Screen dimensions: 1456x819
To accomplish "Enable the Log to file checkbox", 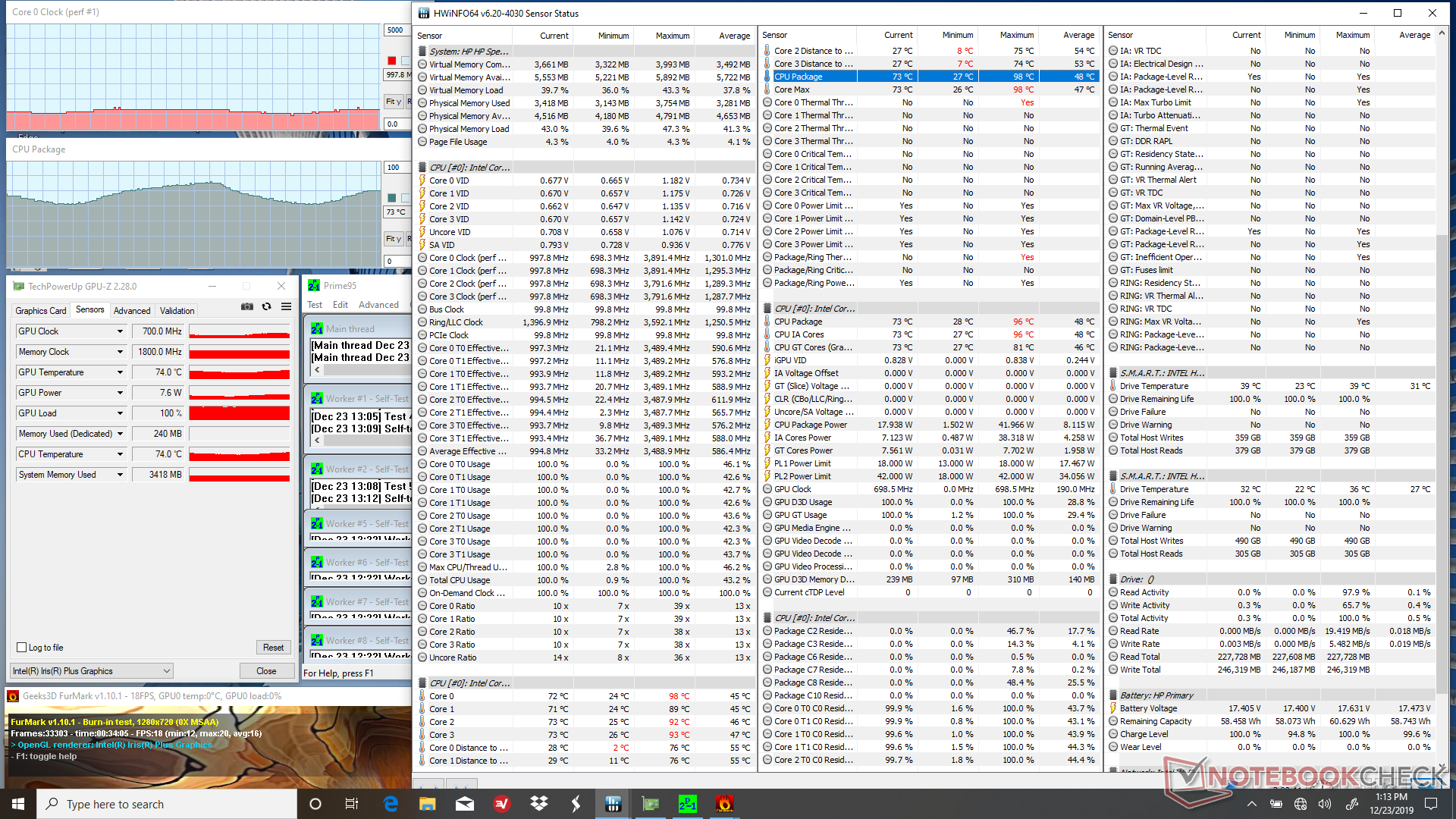I will coord(22,648).
